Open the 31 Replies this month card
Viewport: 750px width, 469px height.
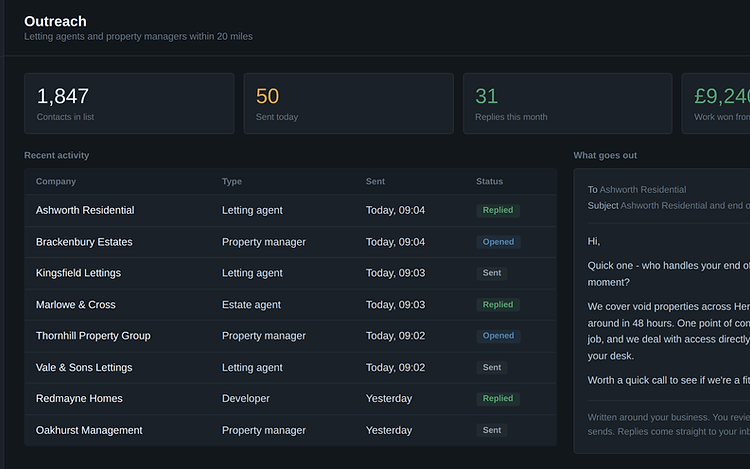pyautogui.click(x=568, y=103)
